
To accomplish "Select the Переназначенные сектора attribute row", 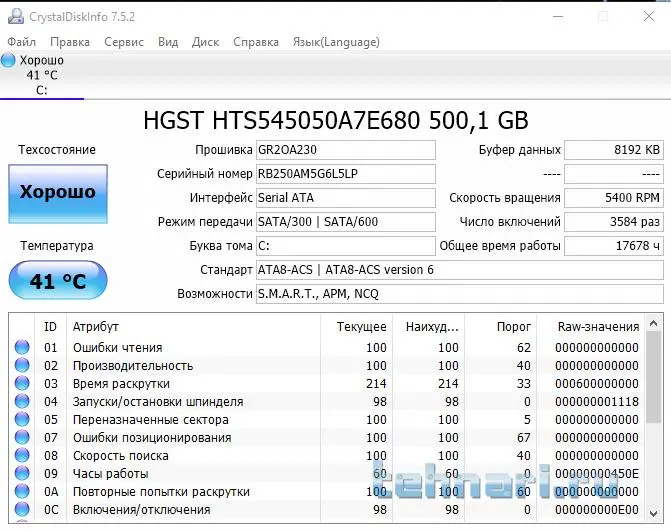I will pyautogui.click(x=327, y=419).
